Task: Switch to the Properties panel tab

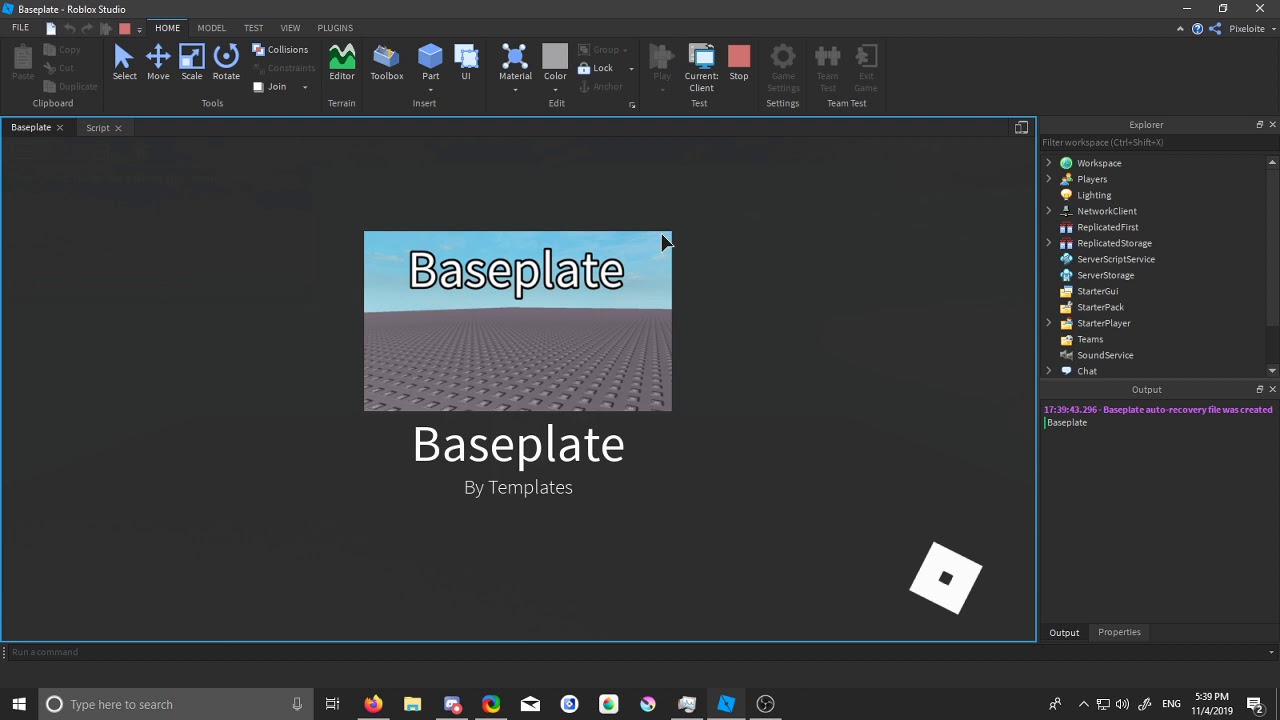Action: (1119, 632)
